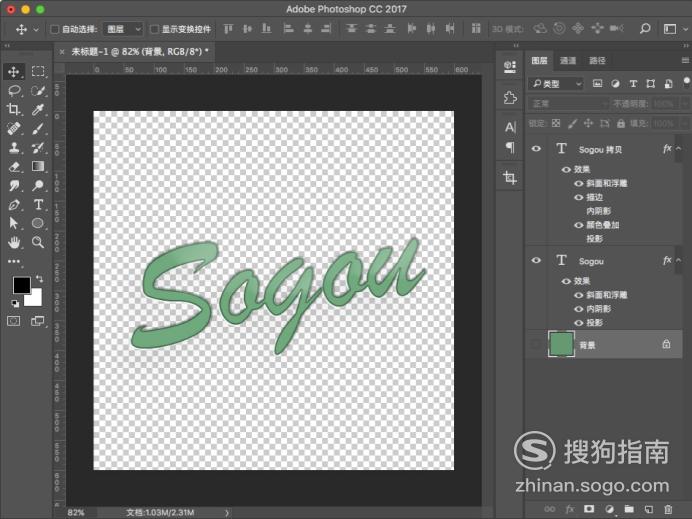Screen dimensions: 692x519
Task: Select the Gradient tool
Action: 38,166
